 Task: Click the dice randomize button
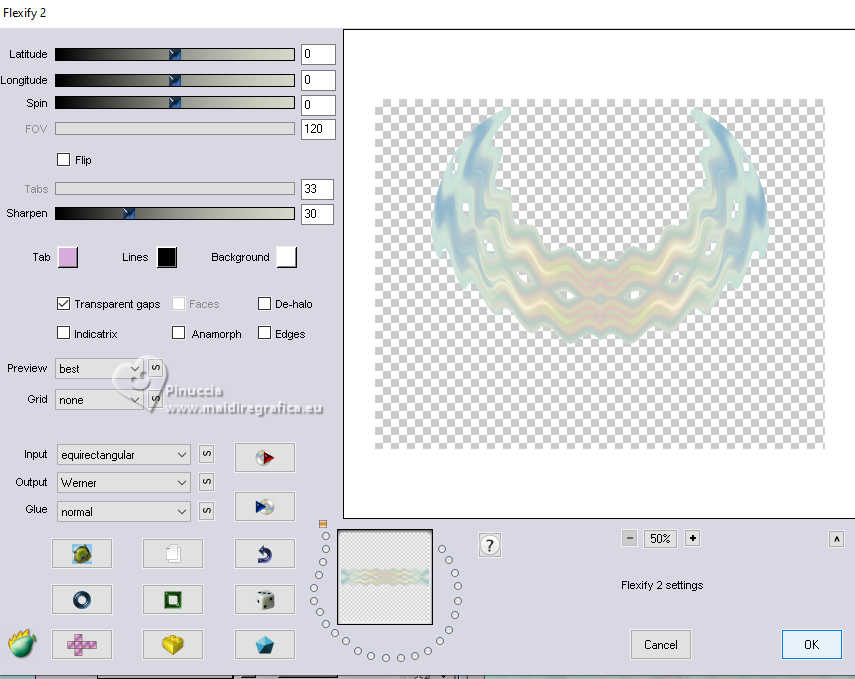point(264,599)
